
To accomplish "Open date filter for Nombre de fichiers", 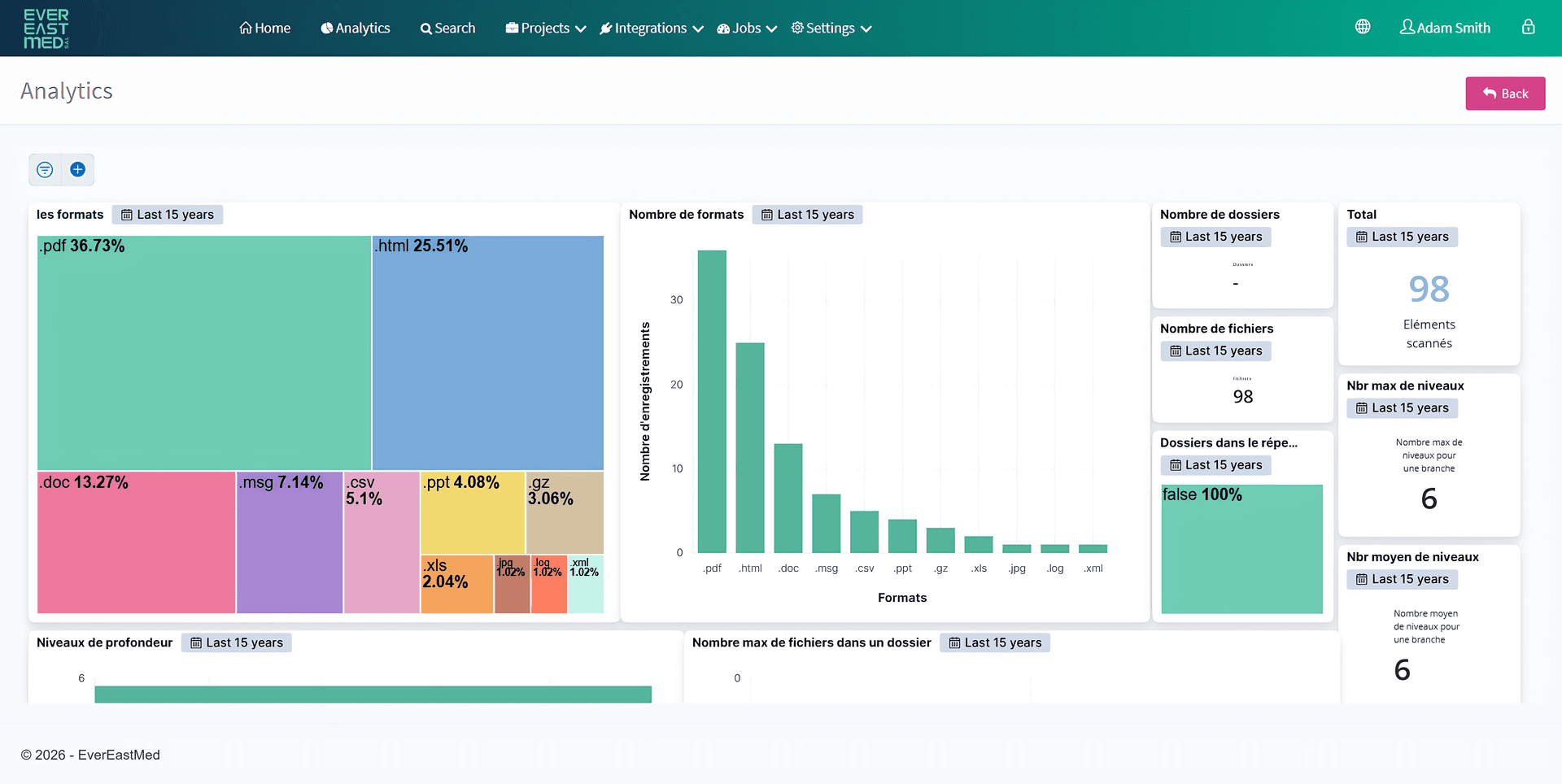I will pyautogui.click(x=1216, y=351).
